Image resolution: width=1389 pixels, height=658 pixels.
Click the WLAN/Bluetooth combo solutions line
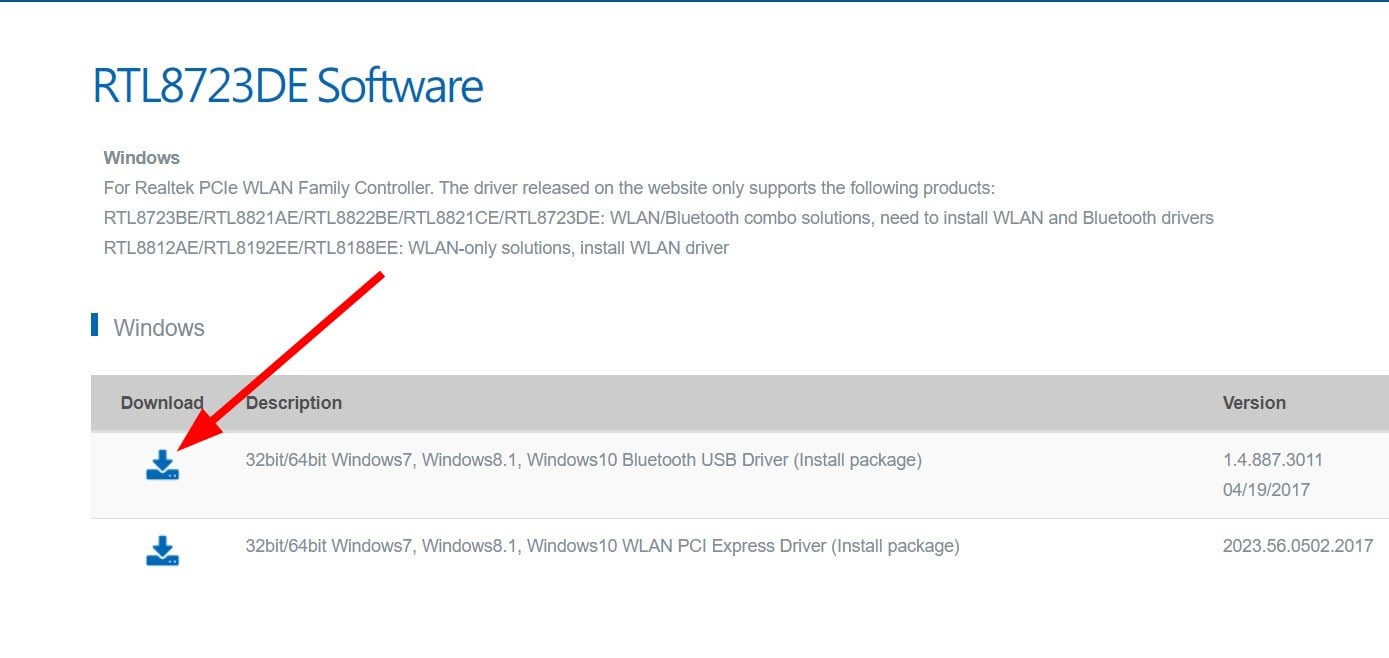point(659,218)
